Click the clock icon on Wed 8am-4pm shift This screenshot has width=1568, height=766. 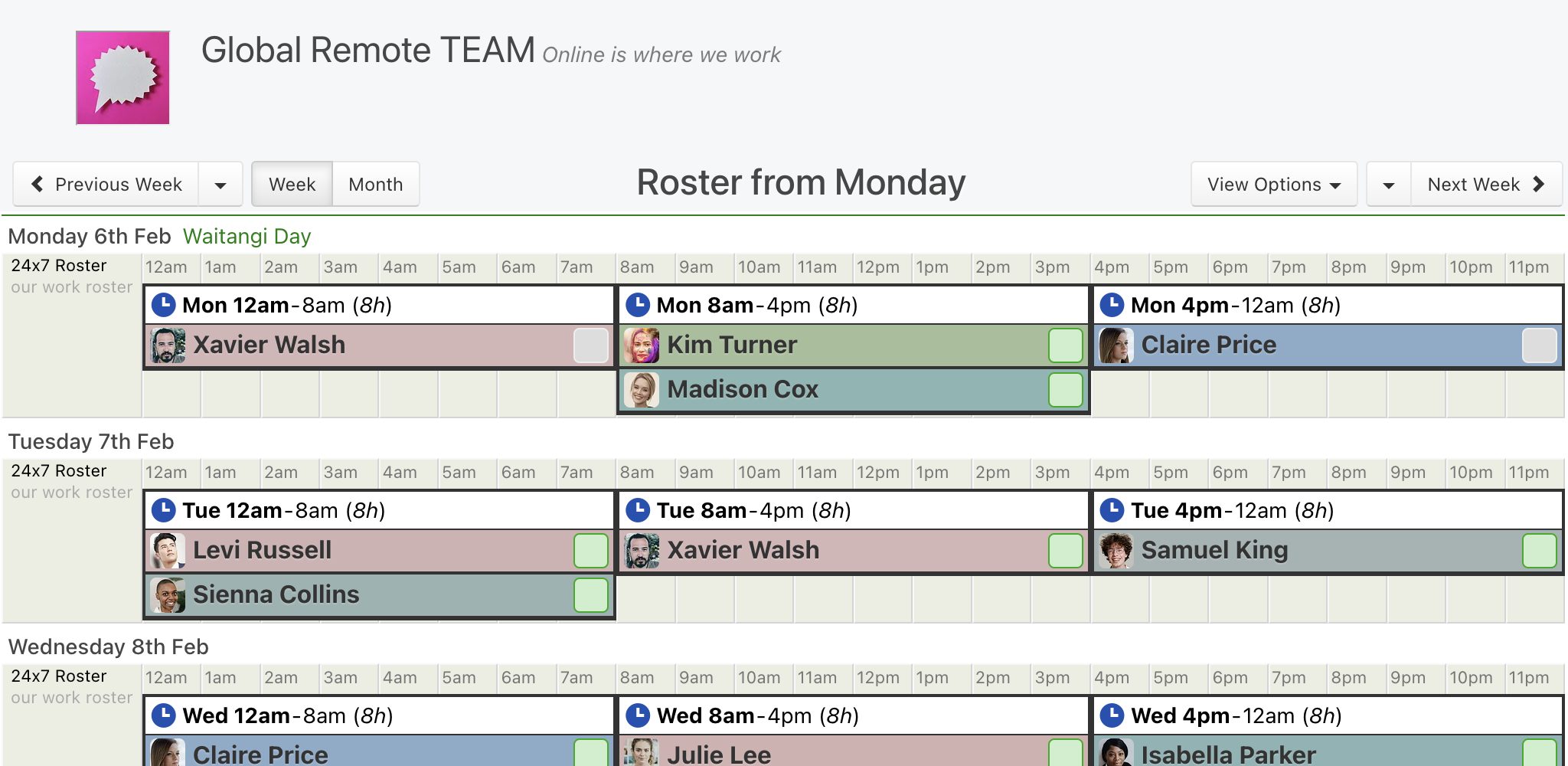pyautogui.click(x=638, y=715)
